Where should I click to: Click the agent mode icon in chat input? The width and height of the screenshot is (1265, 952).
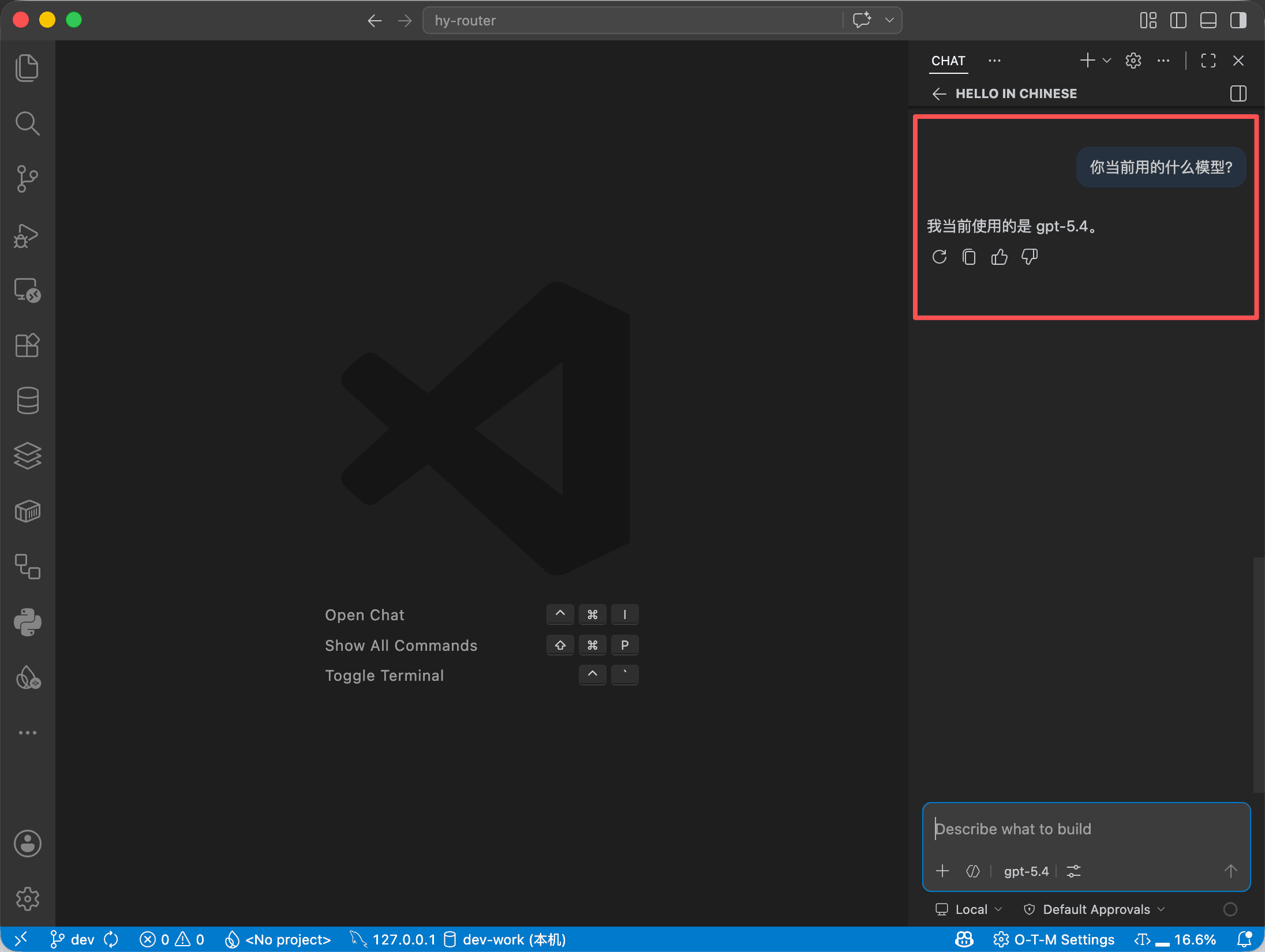(x=972, y=871)
